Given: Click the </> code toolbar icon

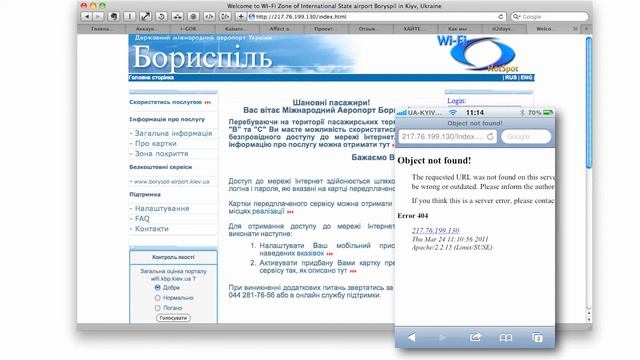Looking at the screenshot, I should point(209,17).
